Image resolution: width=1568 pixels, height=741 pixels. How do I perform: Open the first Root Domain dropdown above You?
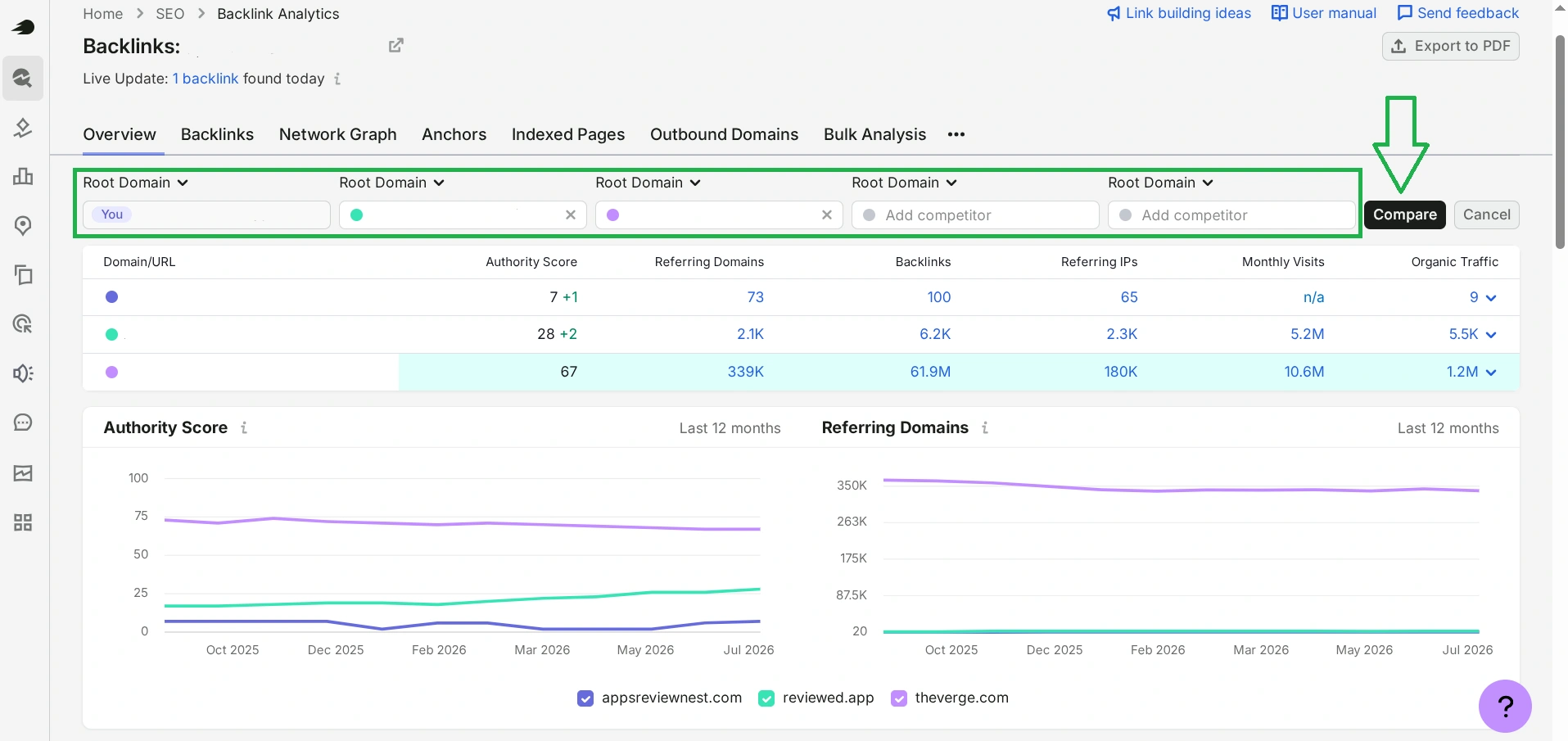(x=136, y=183)
